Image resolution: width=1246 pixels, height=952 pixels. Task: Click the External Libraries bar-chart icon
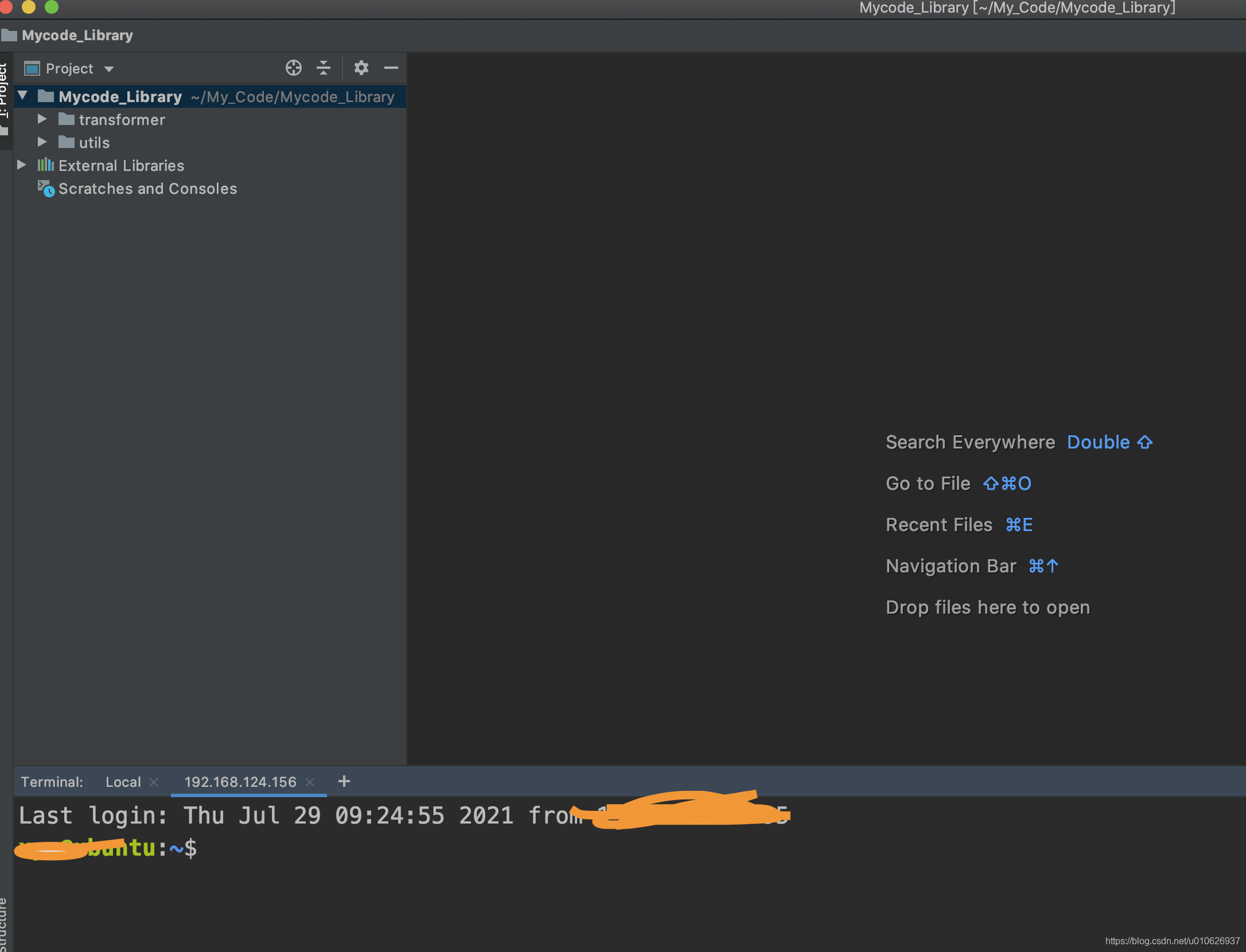pos(45,166)
